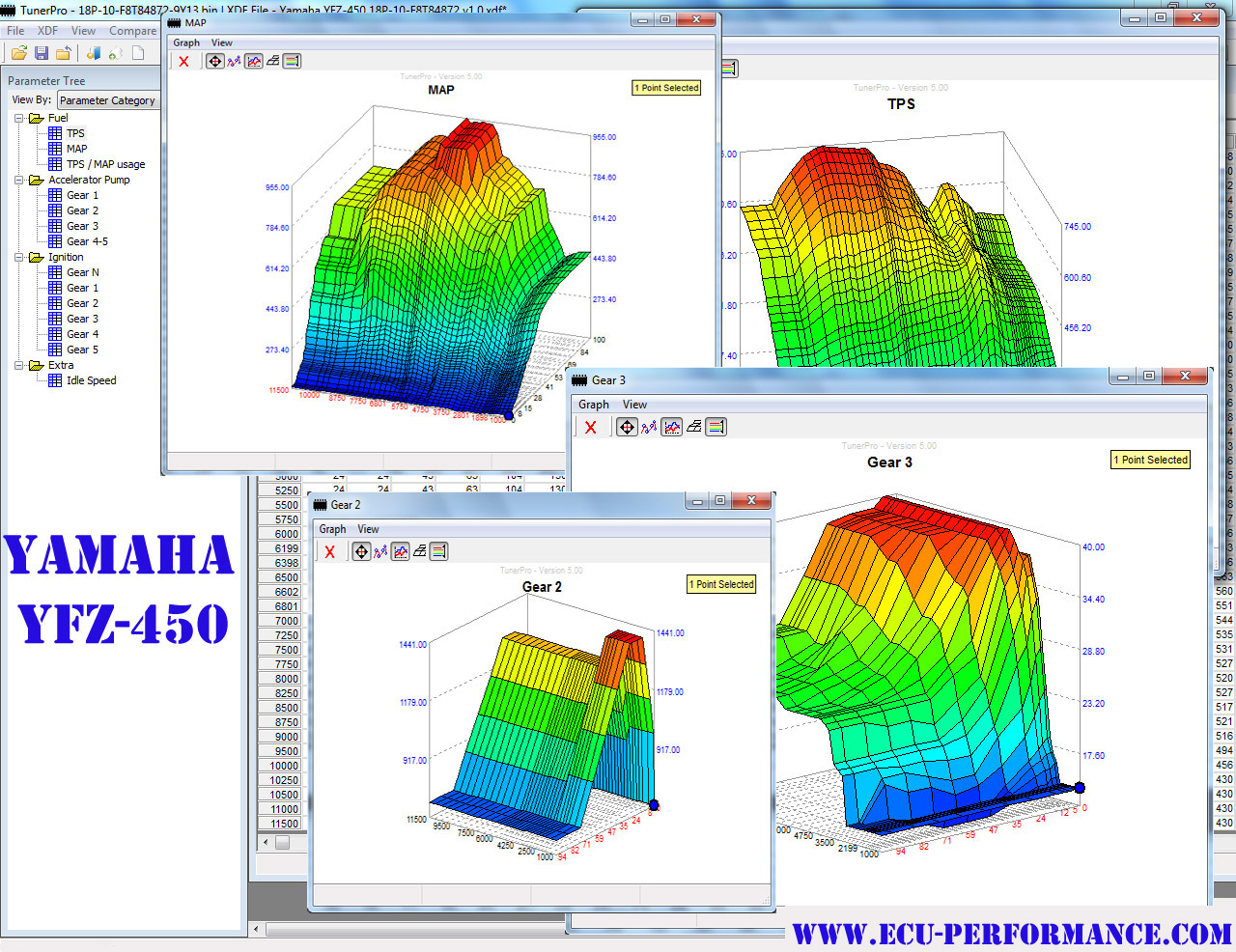Click red X icon in MAP window toolbar
The width and height of the screenshot is (1236, 952).
pos(183,61)
